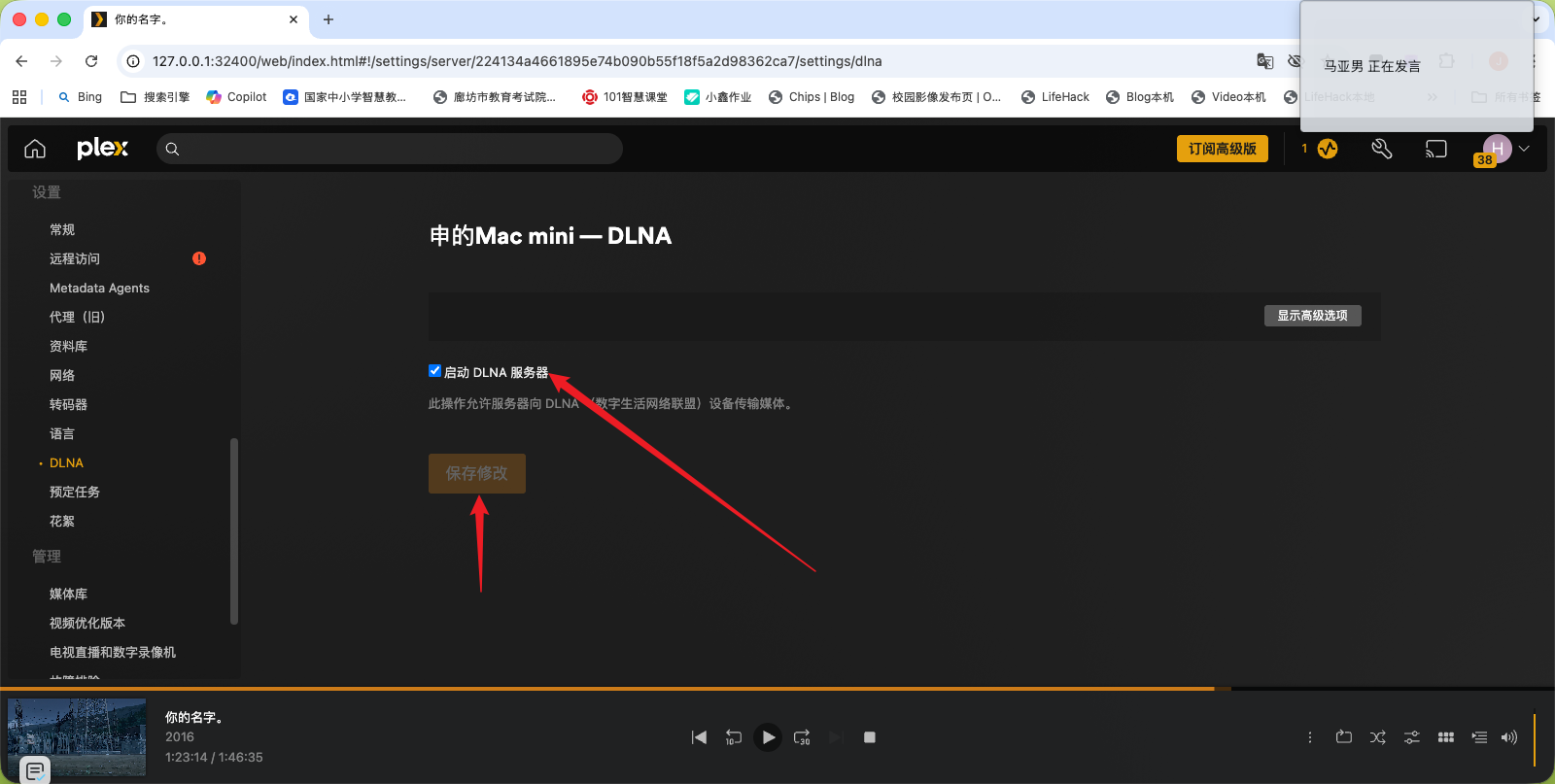The width and height of the screenshot is (1555, 784).
Task: Open the cast-to-device icon
Action: tap(1435, 149)
